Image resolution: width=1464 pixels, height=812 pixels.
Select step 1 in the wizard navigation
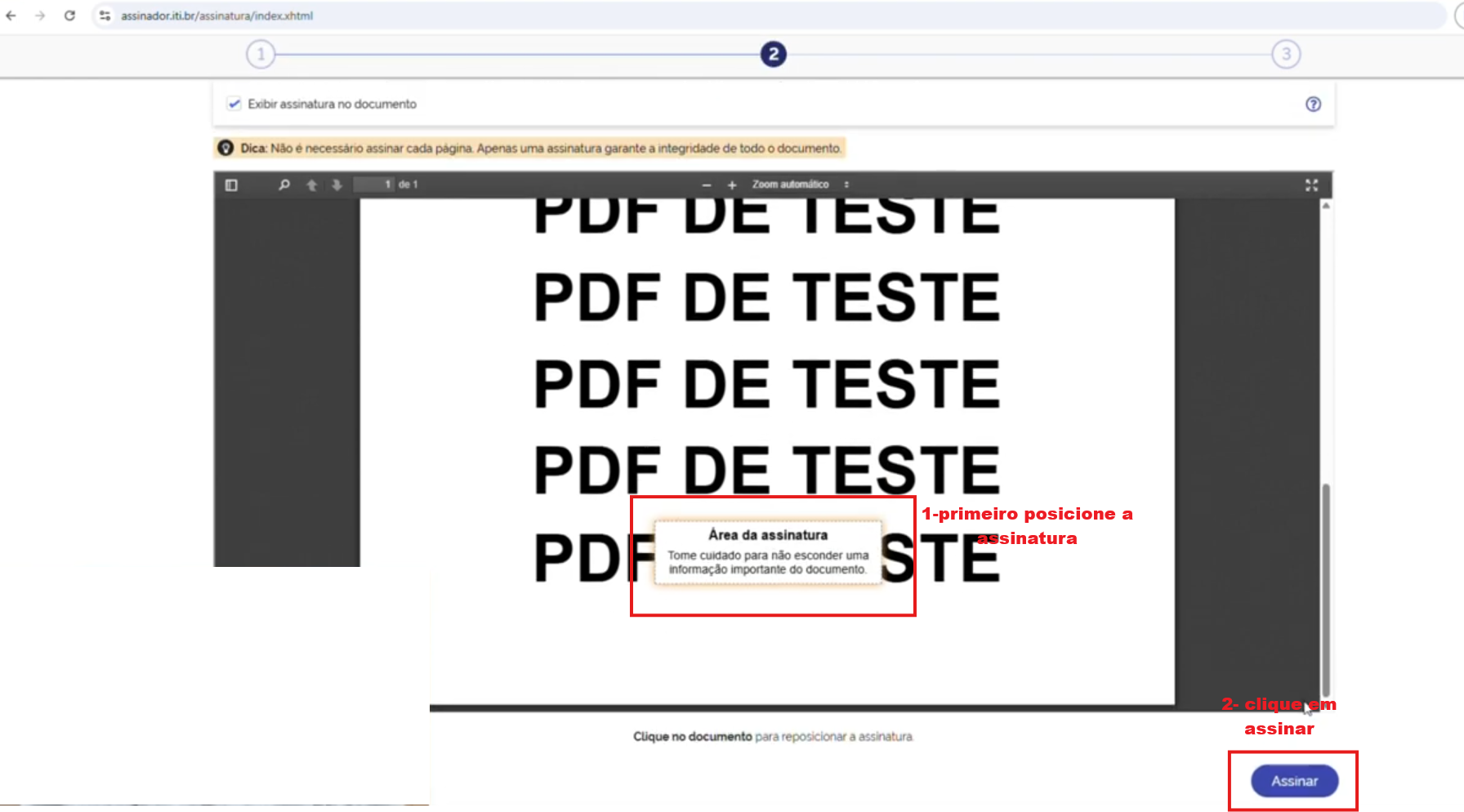point(260,54)
